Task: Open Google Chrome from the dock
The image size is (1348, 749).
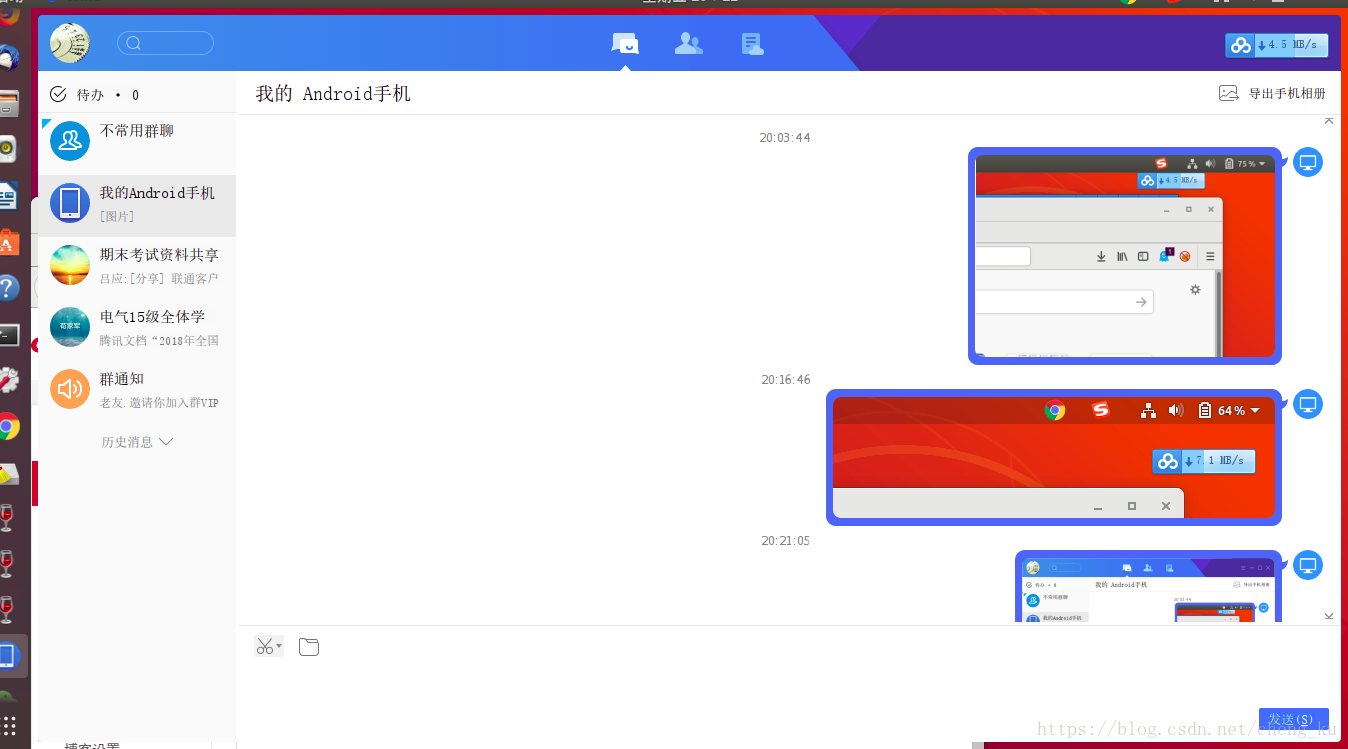Action: (x=8, y=428)
